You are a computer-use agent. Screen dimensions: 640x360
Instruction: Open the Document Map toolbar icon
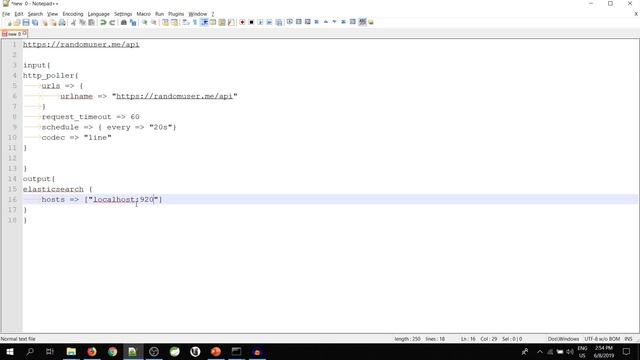(x=222, y=22)
